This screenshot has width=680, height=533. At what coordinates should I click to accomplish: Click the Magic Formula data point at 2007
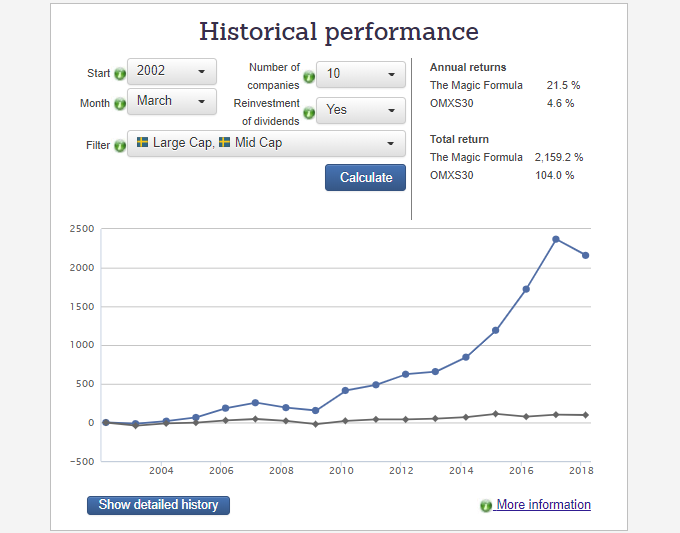pyautogui.click(x=255, y=402)
